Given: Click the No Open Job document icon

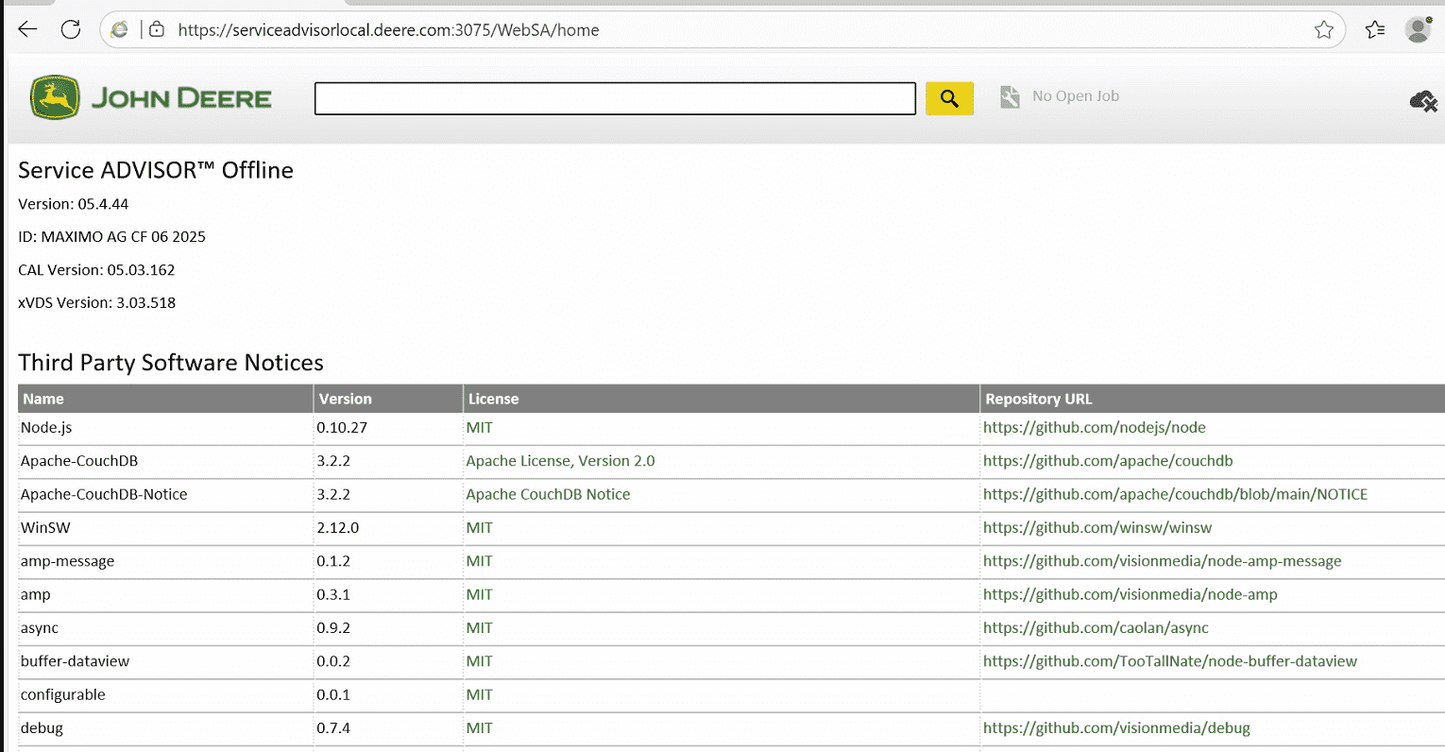Looking at the screenshot, I should 1009,96.
